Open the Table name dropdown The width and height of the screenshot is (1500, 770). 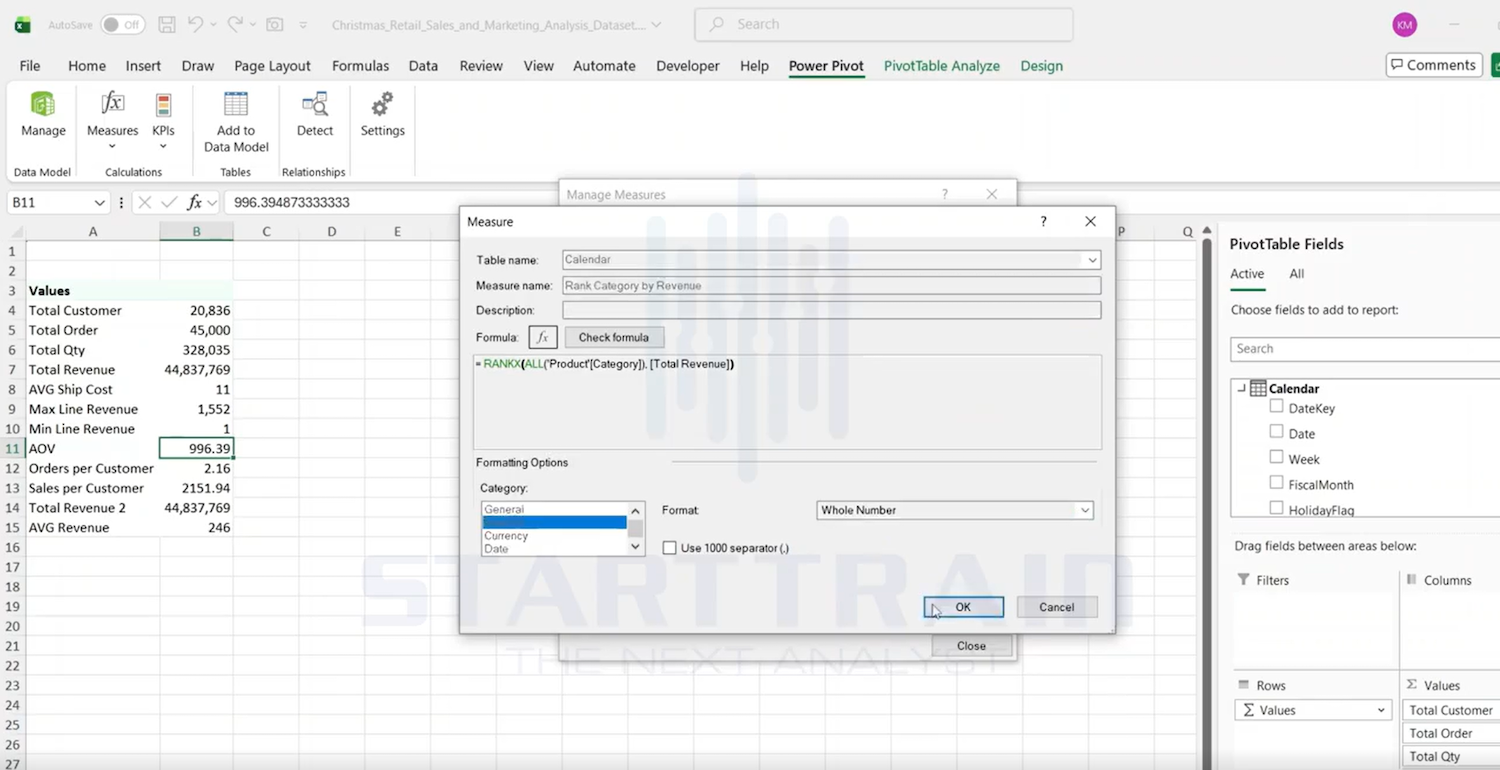pyautogui.click(x=1091, y=260)
